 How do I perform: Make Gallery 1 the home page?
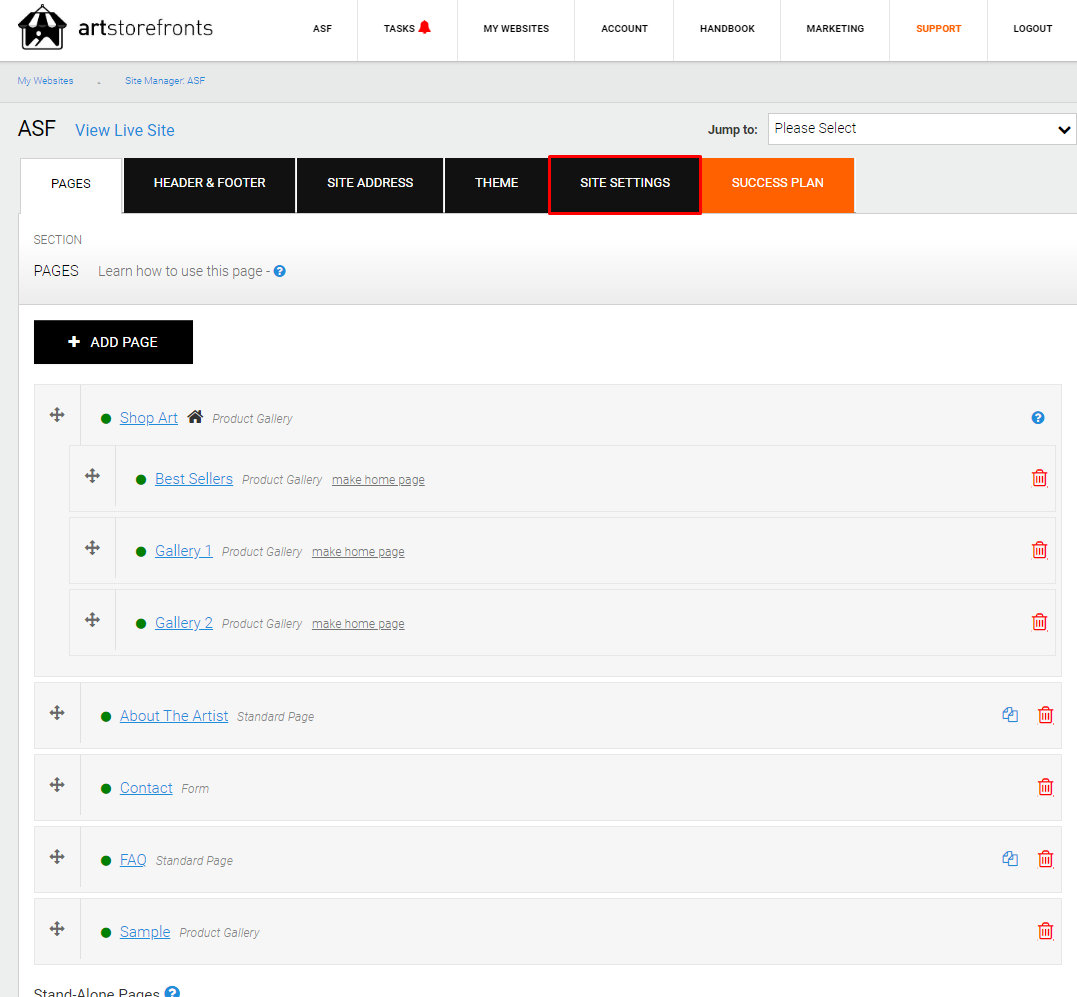[358, 552]
